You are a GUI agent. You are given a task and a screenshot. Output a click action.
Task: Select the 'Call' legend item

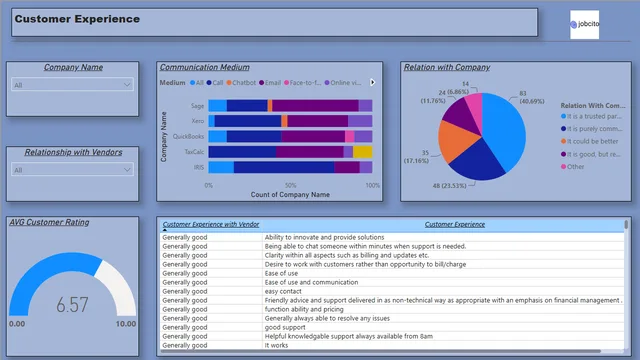click(215, 82)
